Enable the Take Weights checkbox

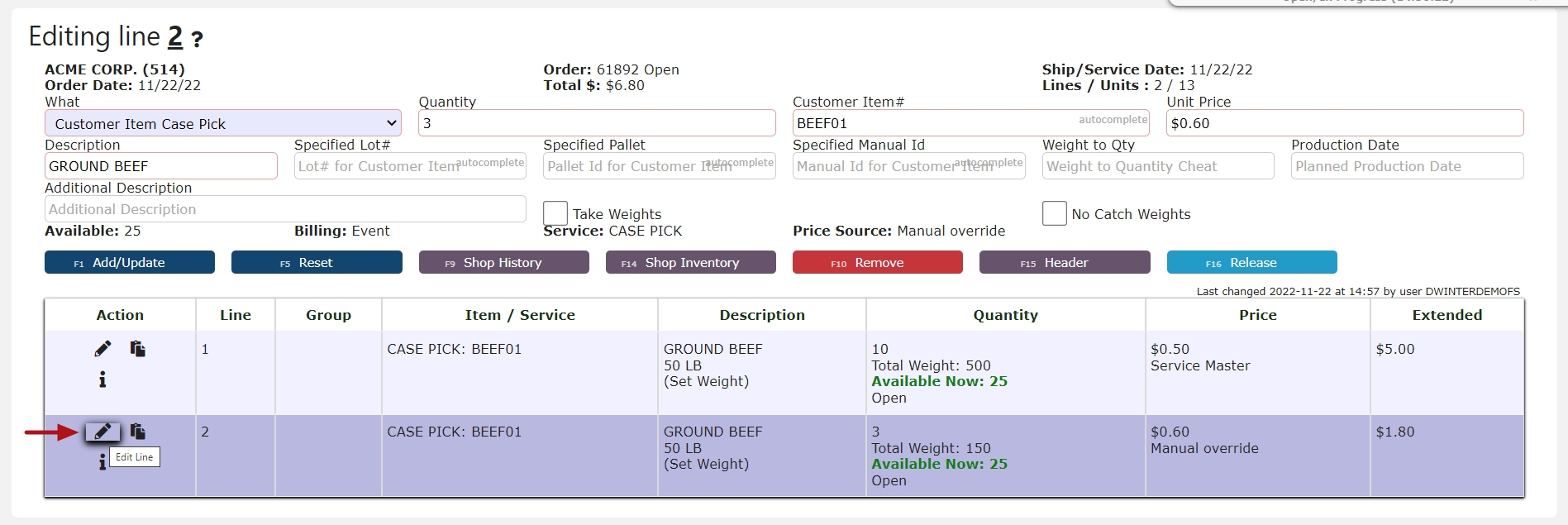[x=555, y=213]
